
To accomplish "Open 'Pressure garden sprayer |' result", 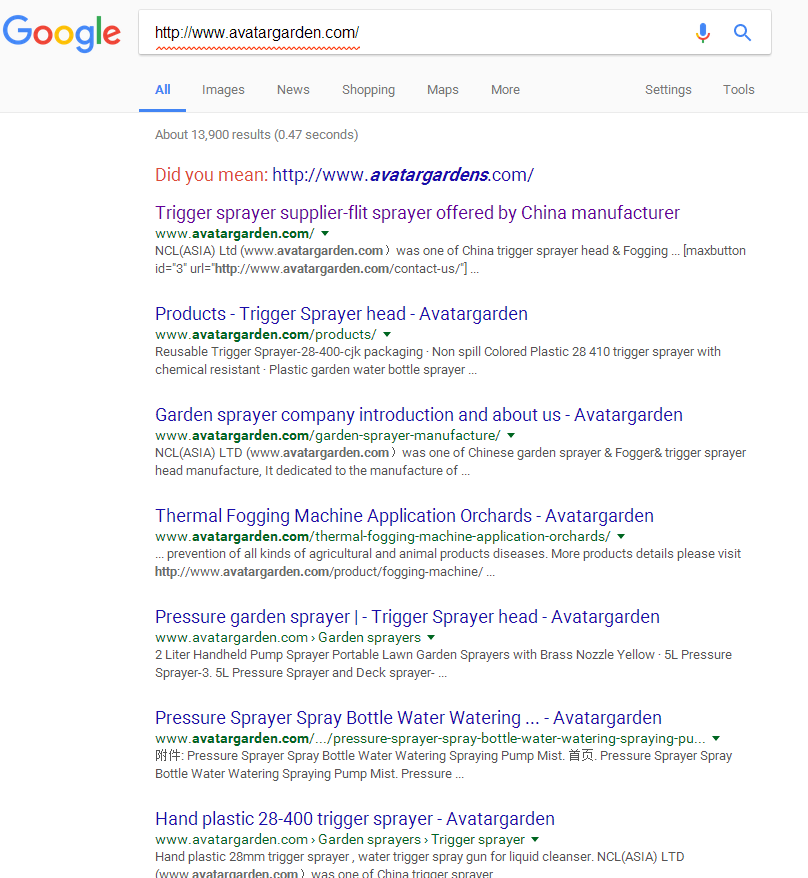I will click(407, 617).
